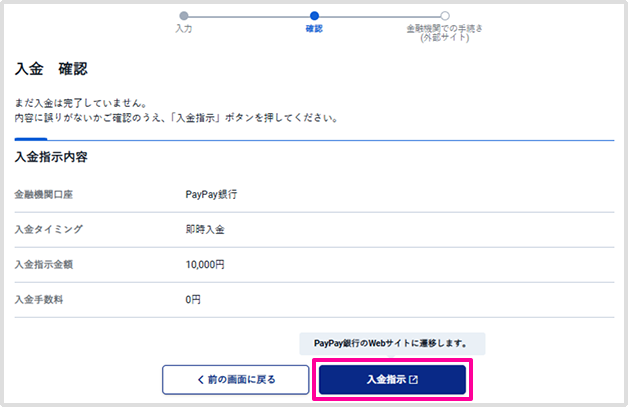Viewport: 628px width, 407px height.
Task: Go back with 前の画面に戻る button
Action: pyautogui.click(x=234, y=380)
